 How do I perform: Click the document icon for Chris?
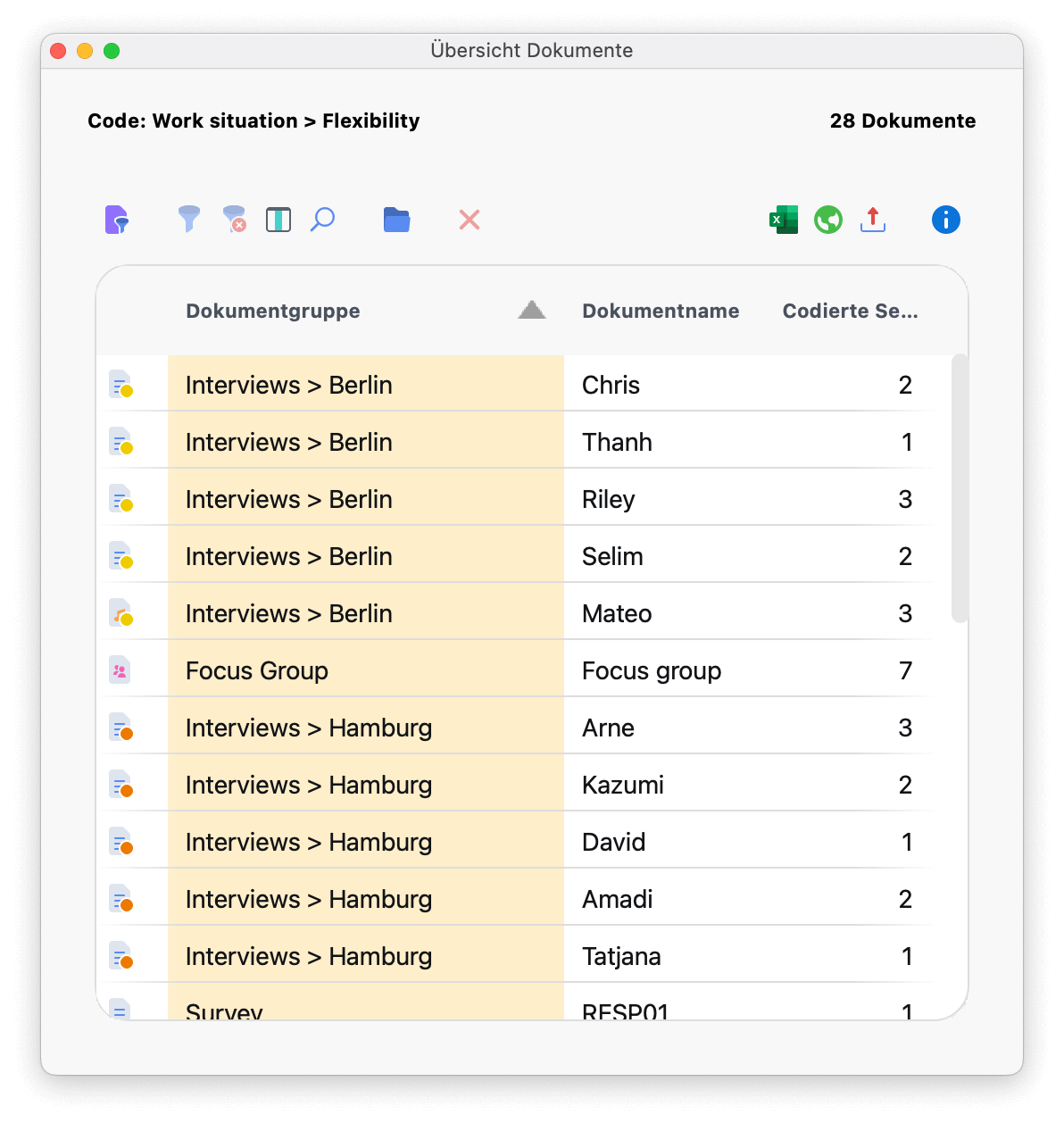(121, 385)
